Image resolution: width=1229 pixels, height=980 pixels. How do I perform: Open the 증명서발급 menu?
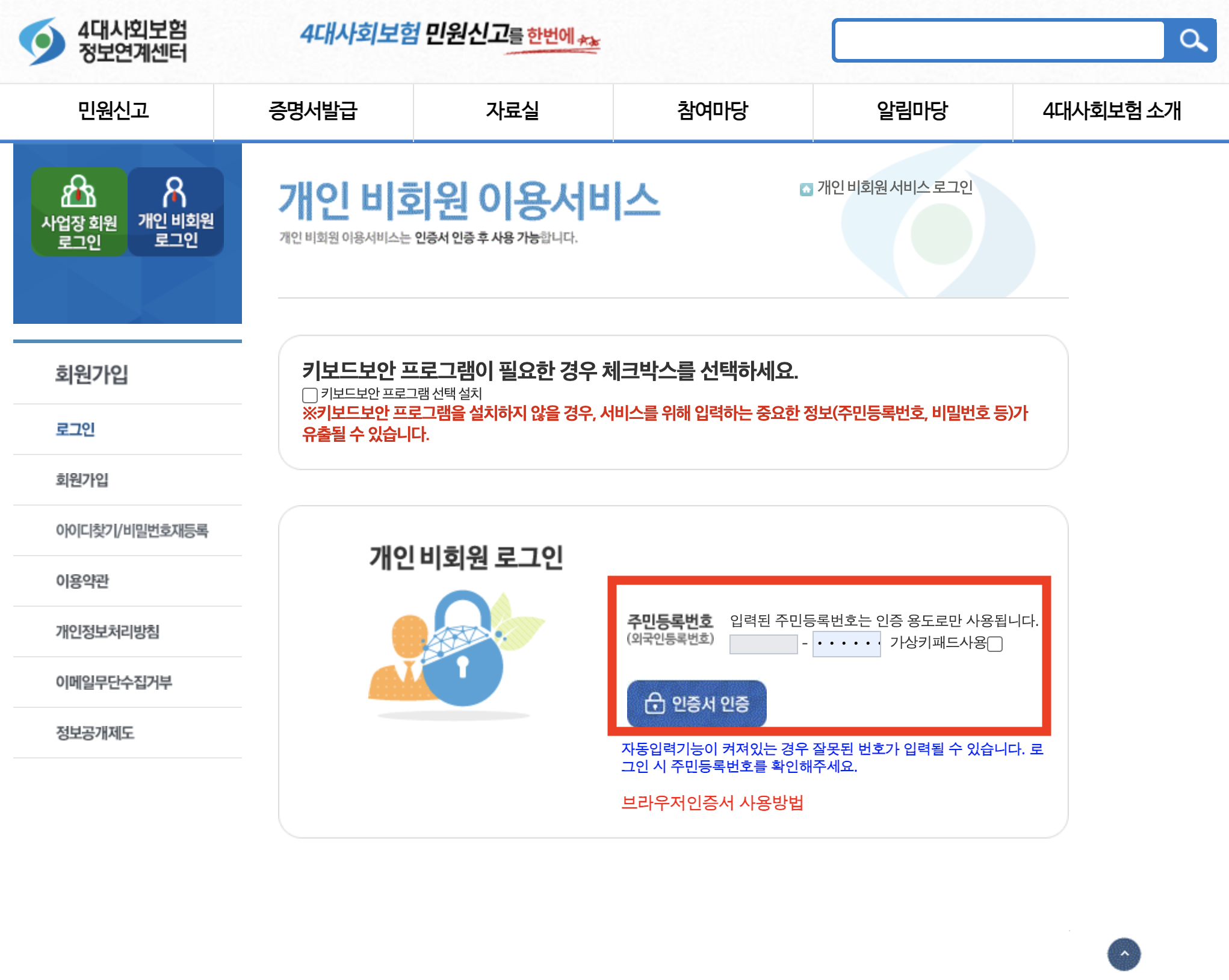click(x=313, y=111)
